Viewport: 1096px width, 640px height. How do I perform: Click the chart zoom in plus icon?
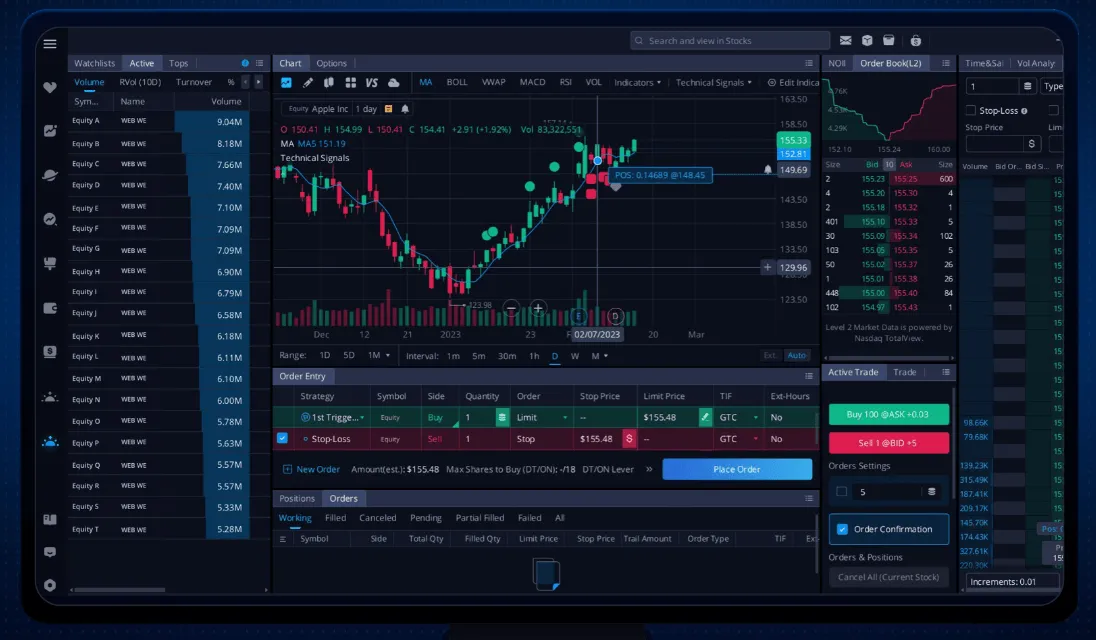point(538,308)
